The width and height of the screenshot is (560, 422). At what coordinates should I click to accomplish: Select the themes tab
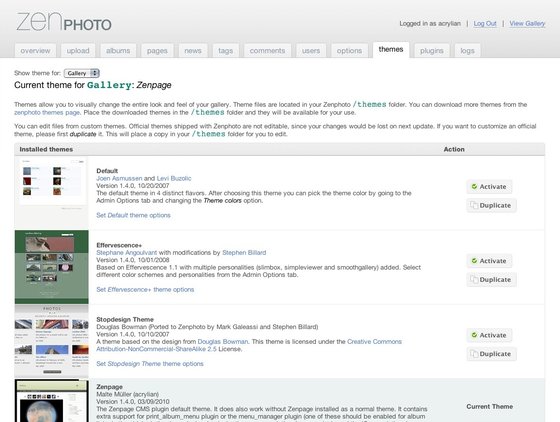391,50
